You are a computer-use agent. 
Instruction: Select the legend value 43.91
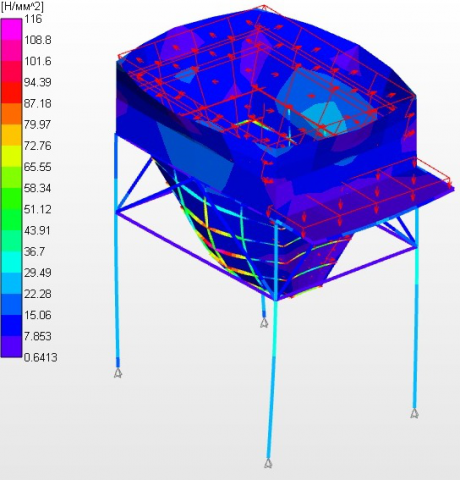click(37, 230)
